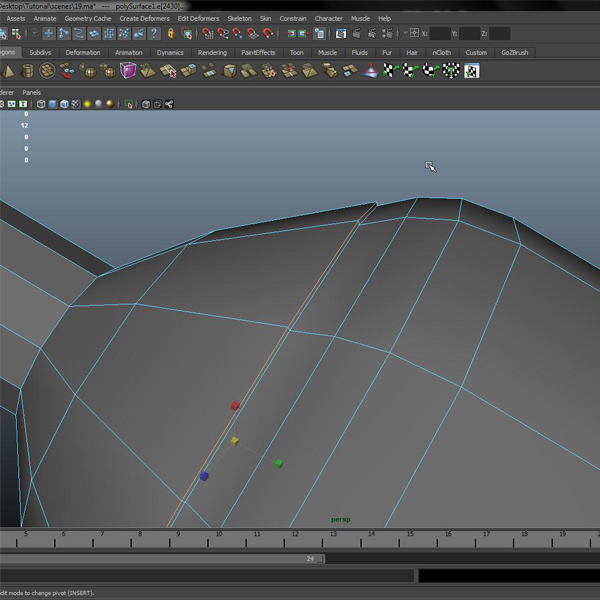The height and width of the screenshot is (600, 600).
Task: Open render view clapperboard window icon
Action: pos(341,34)
